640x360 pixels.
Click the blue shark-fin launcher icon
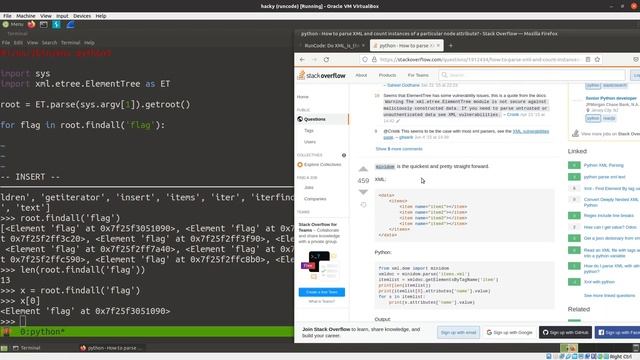tap(70, 24)
